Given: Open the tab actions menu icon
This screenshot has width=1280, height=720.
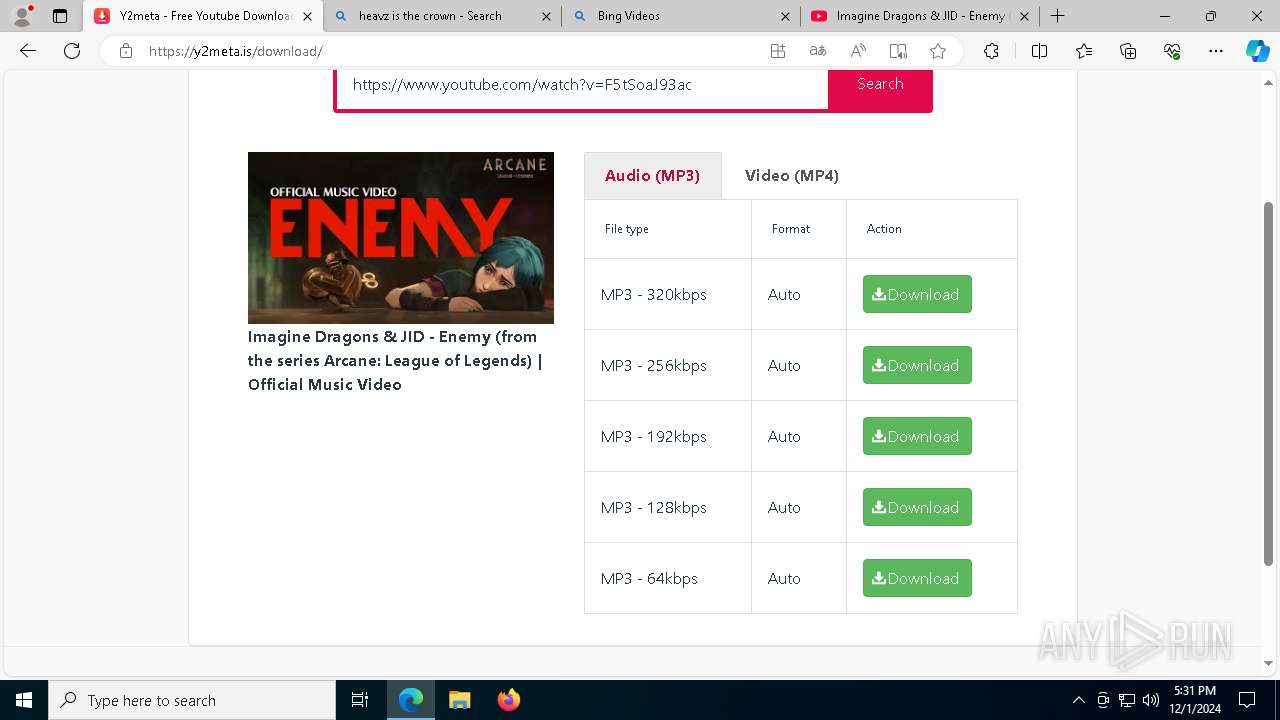Looking at the screenshot, I should (x=60, y=16).
